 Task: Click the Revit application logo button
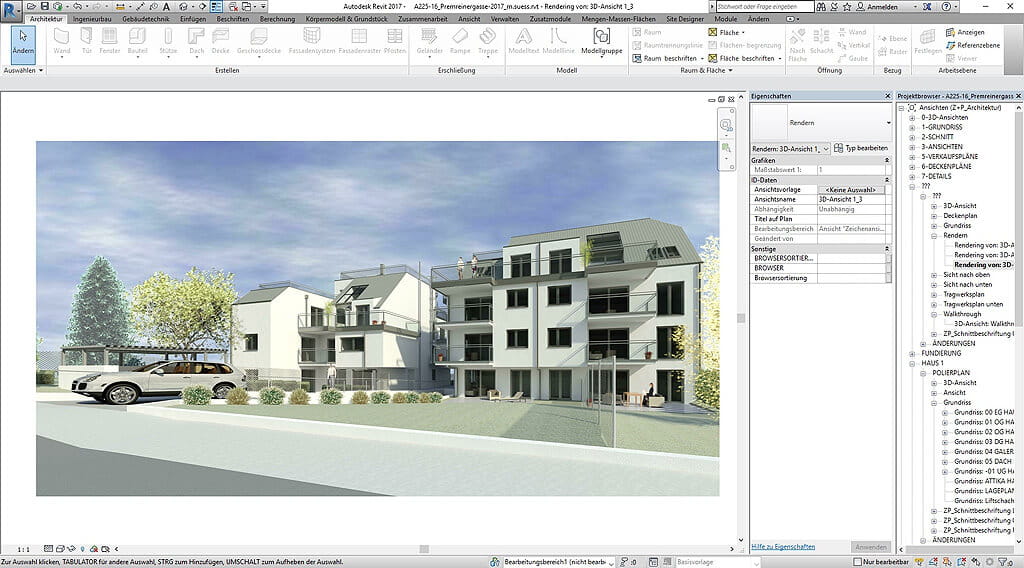[12, 8]
